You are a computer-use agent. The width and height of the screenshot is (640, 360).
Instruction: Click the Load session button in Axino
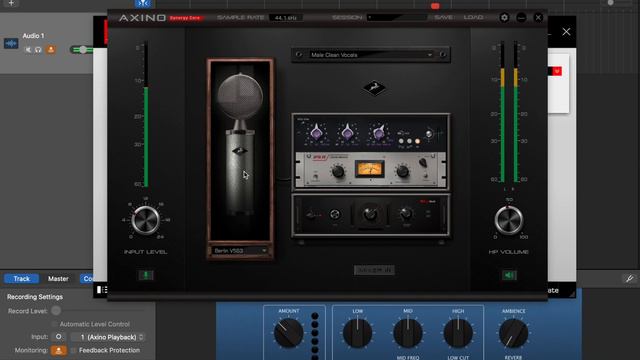pos(473,18)
